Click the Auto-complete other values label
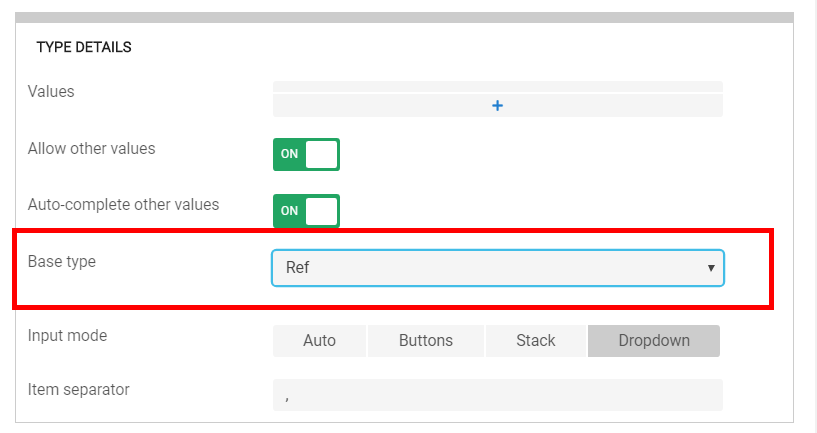 coord(123,205)
